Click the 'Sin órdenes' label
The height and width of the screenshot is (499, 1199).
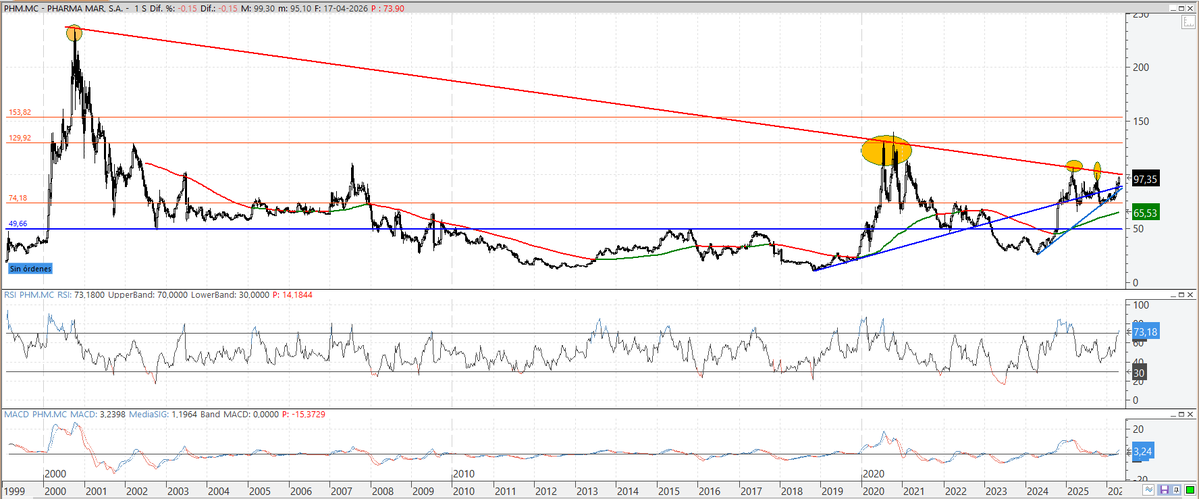point(30,269)
